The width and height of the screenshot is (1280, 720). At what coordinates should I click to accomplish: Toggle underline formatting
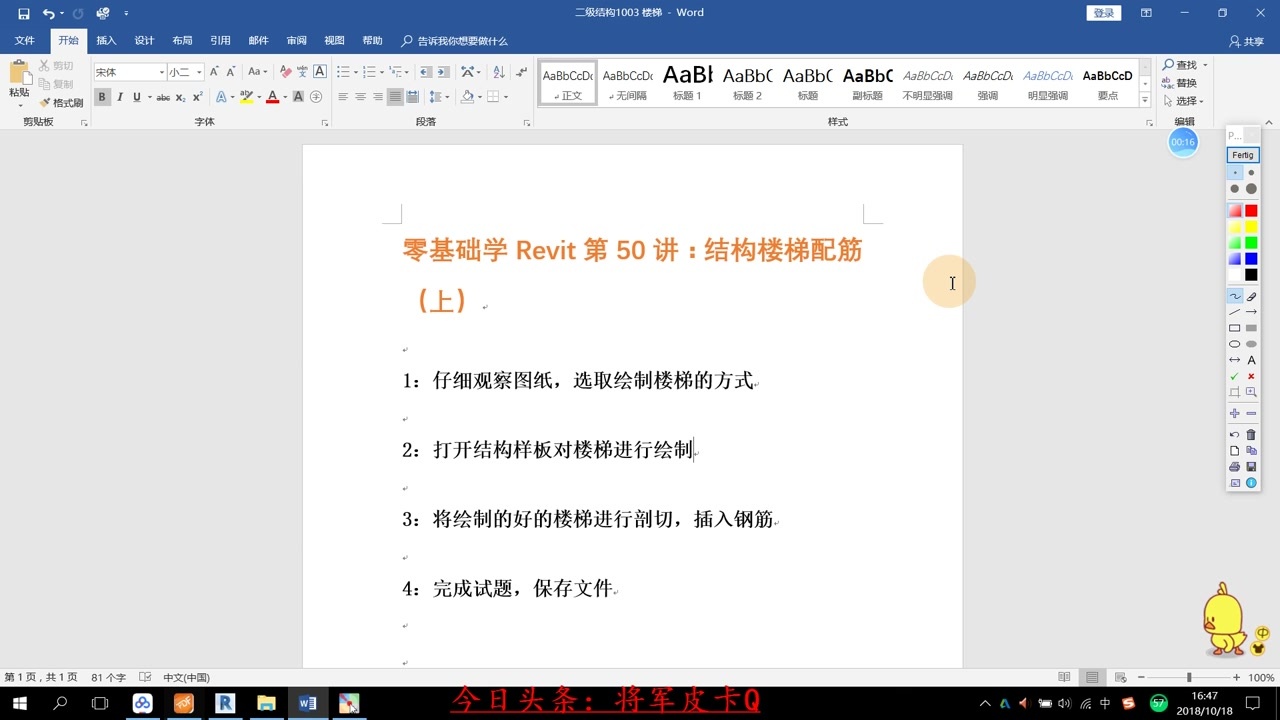click(x=136, y=97)
